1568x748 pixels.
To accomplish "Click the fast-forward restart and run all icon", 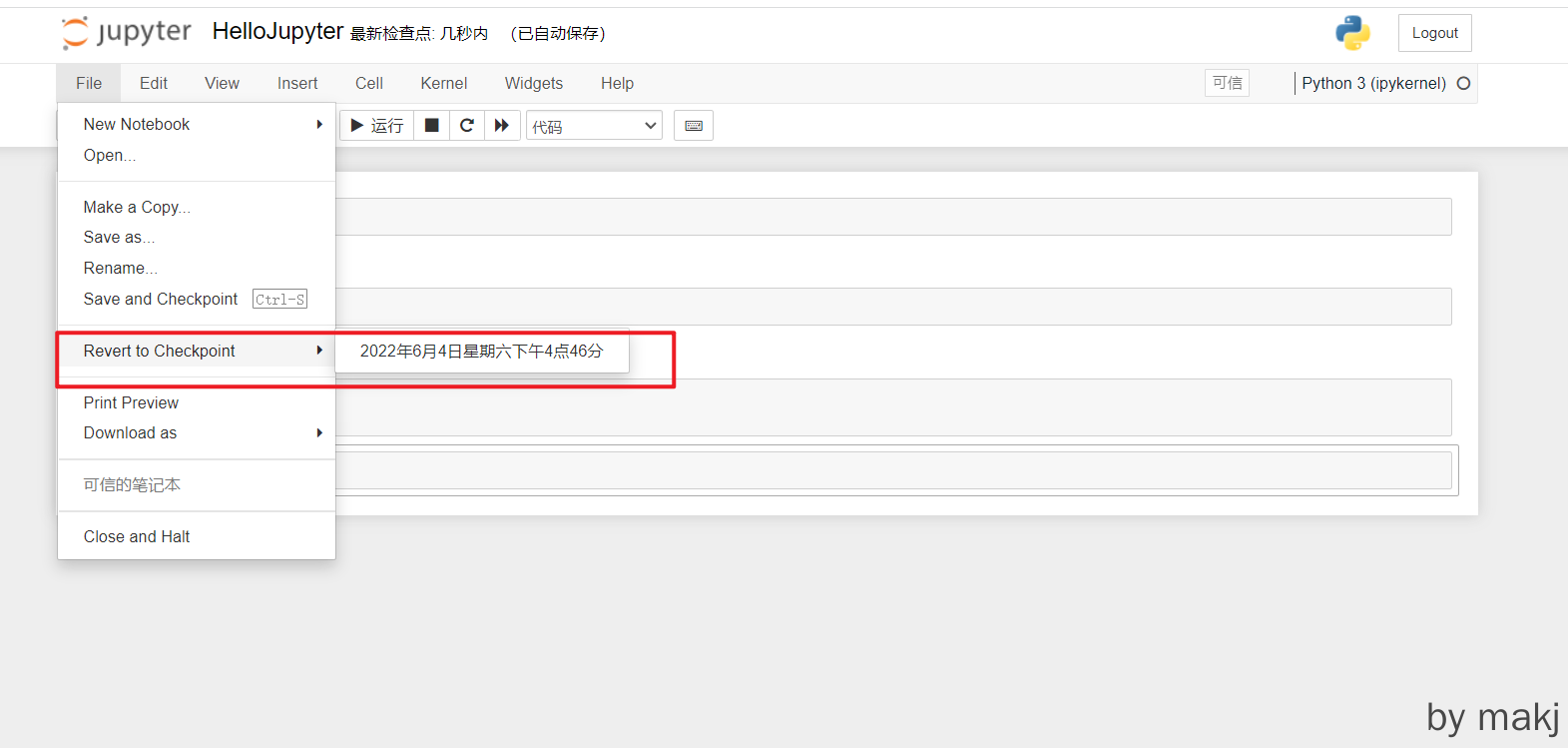I will [x=502, y=126].
